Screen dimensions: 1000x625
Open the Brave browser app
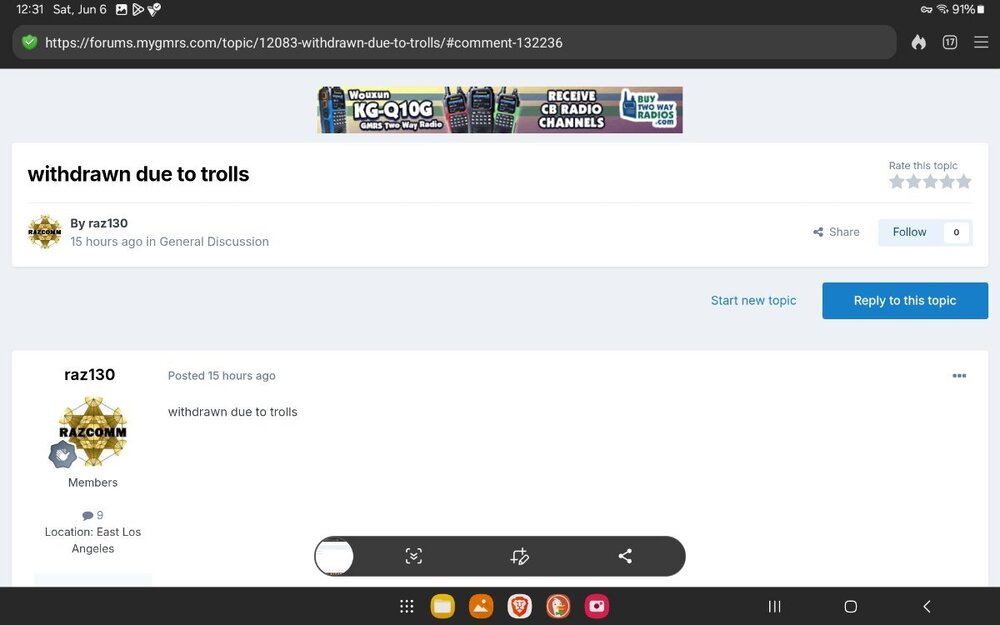click(520, 607)
